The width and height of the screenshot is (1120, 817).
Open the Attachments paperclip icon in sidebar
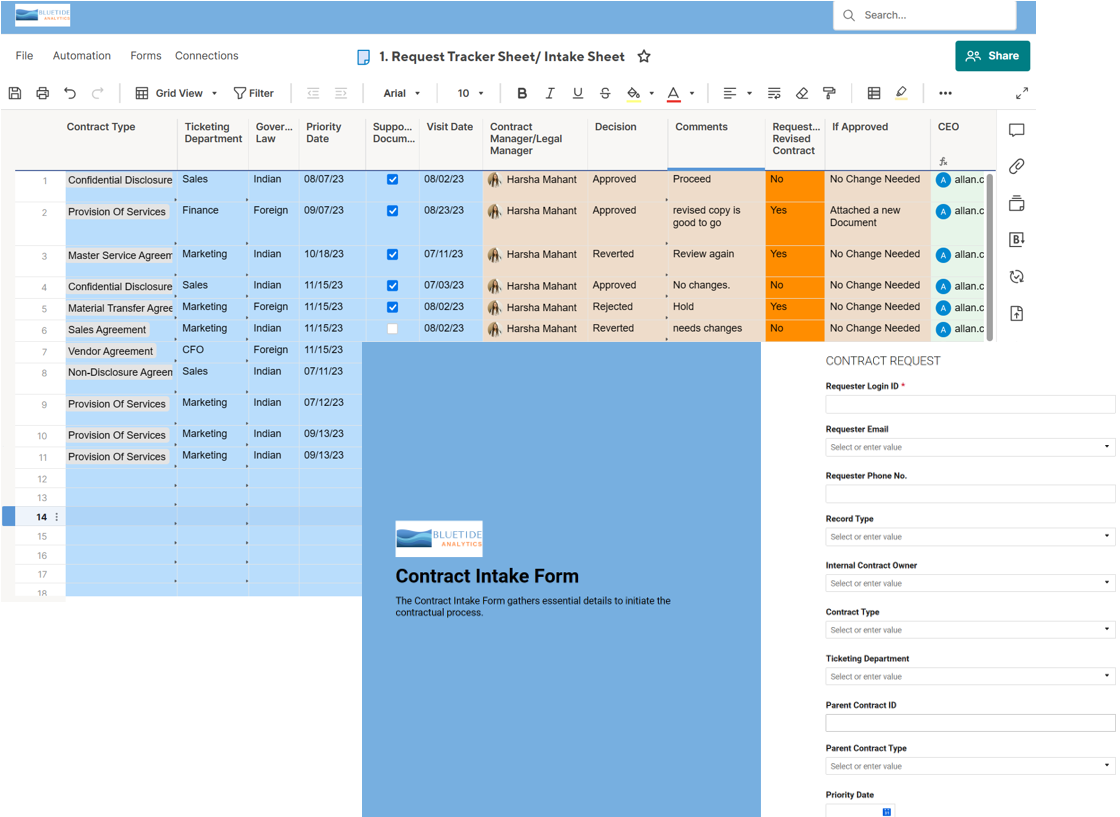(x=1016, y=167)
